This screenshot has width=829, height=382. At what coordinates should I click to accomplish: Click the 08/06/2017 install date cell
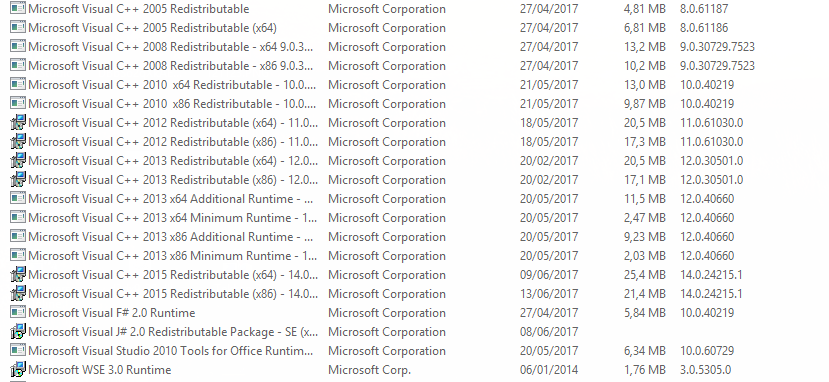click(x=549, y=332)
